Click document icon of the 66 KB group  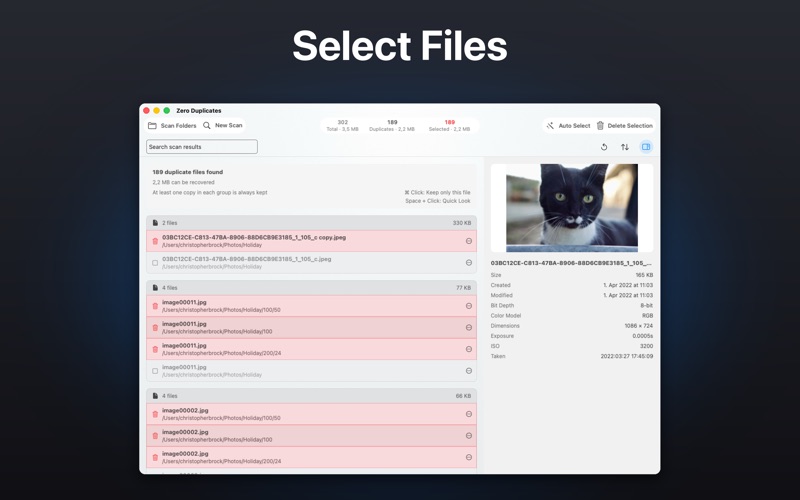point(155,396)
